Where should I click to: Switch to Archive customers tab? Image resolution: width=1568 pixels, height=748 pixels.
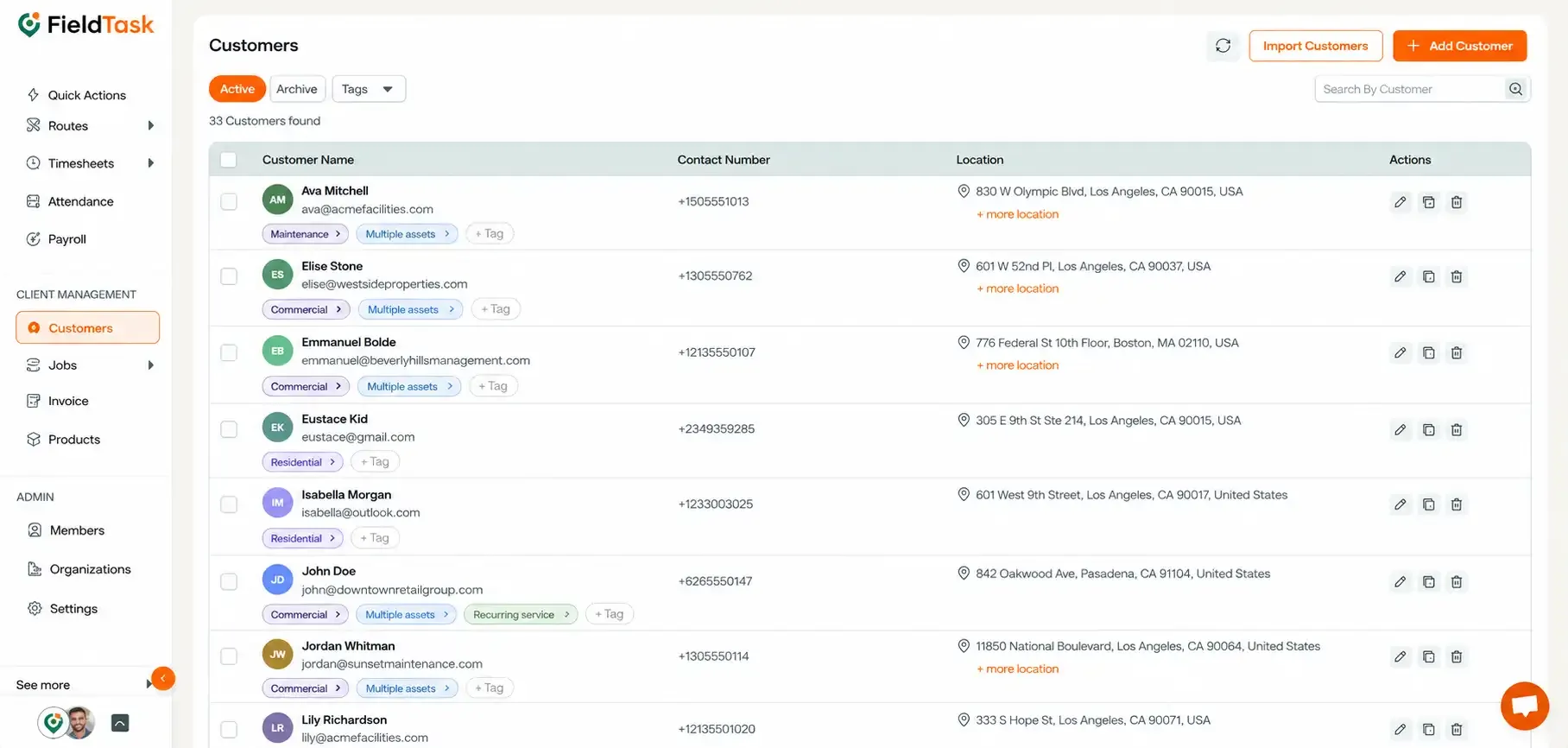point(297,89)
